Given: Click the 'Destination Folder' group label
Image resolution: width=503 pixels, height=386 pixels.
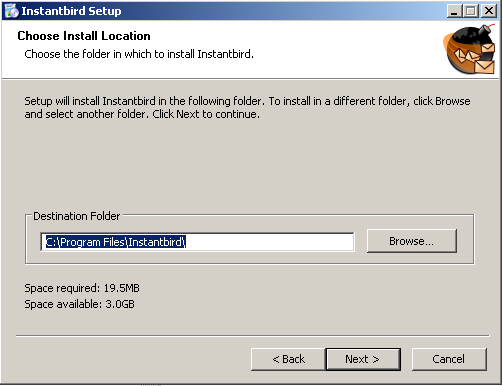Looking at the screenshot, I should tap(77, 216).
